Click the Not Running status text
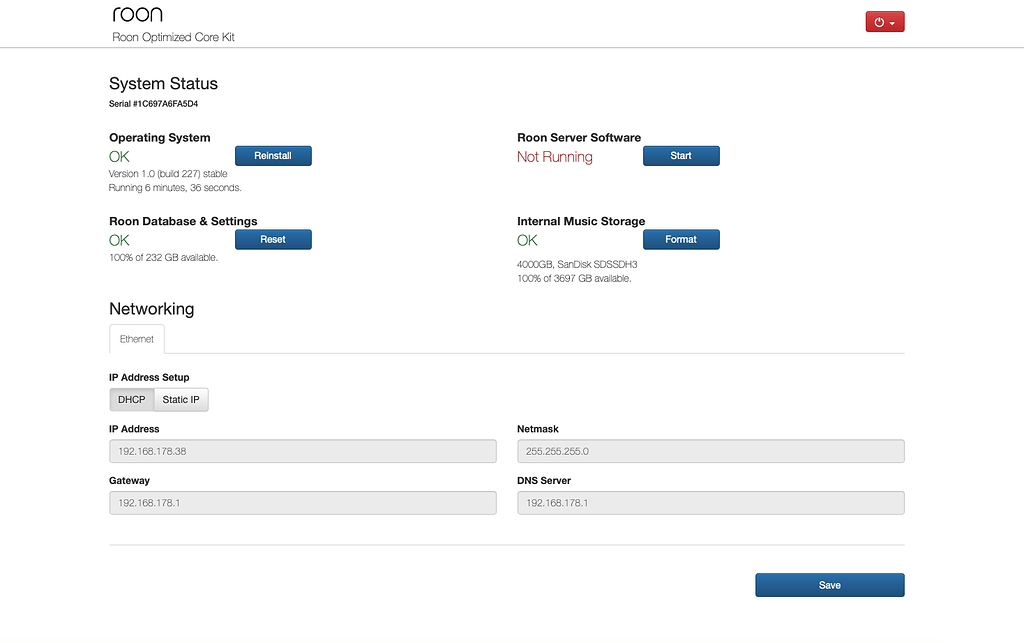This screenshot has width=1024, height=643. (554, 156)
